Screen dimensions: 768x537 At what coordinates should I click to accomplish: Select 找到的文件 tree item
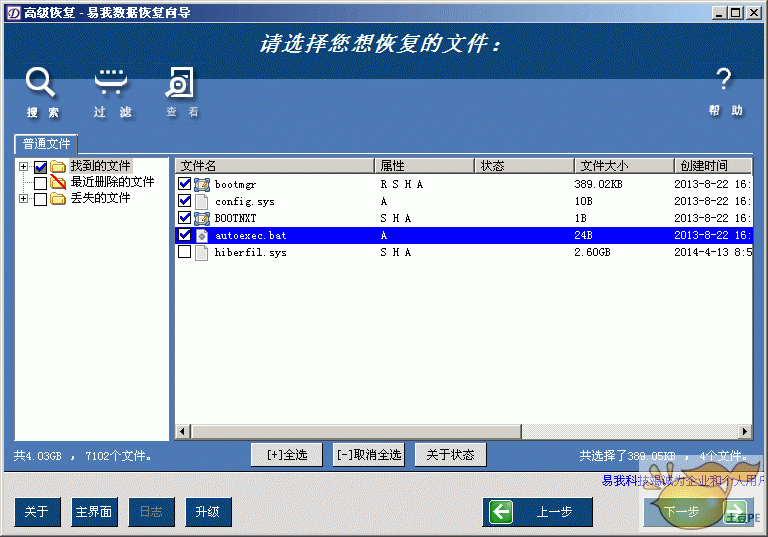click(100, 166)
